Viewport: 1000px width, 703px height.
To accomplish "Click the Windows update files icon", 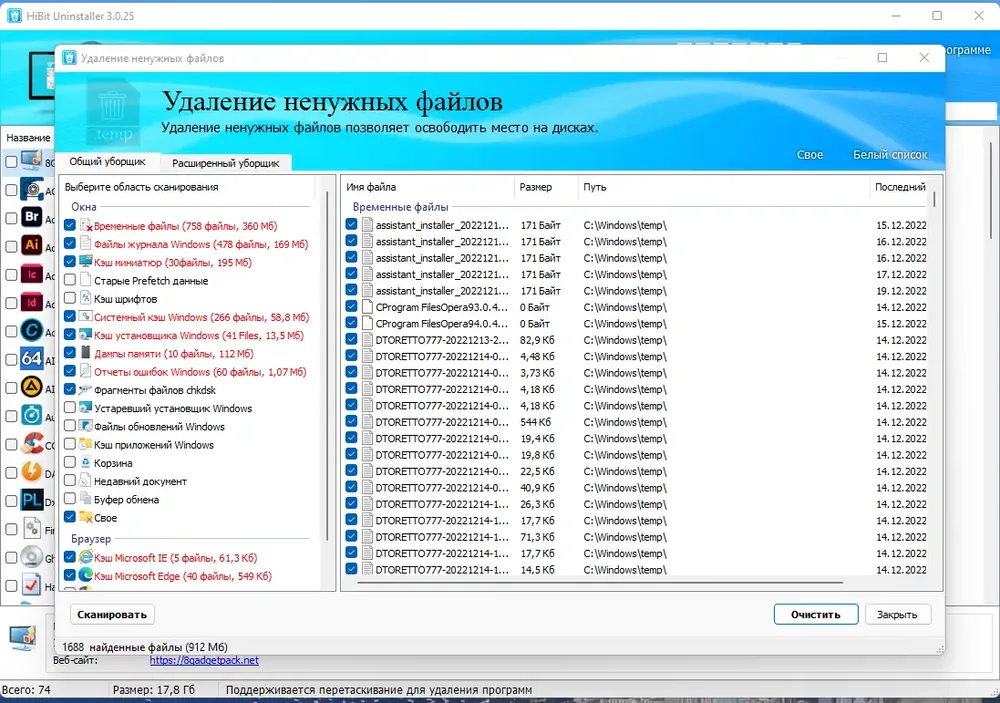I will tap(85, 426).
